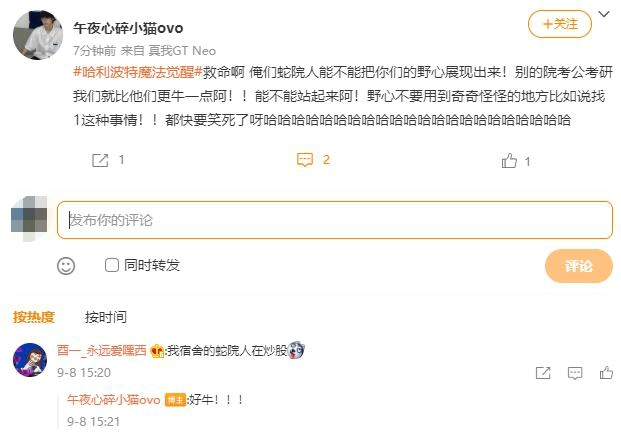This screenshot has width=621, height=440.
Task: Open the commenter 酉一_永远爱嘿西 avatar
Action: [x=30, y=360]
